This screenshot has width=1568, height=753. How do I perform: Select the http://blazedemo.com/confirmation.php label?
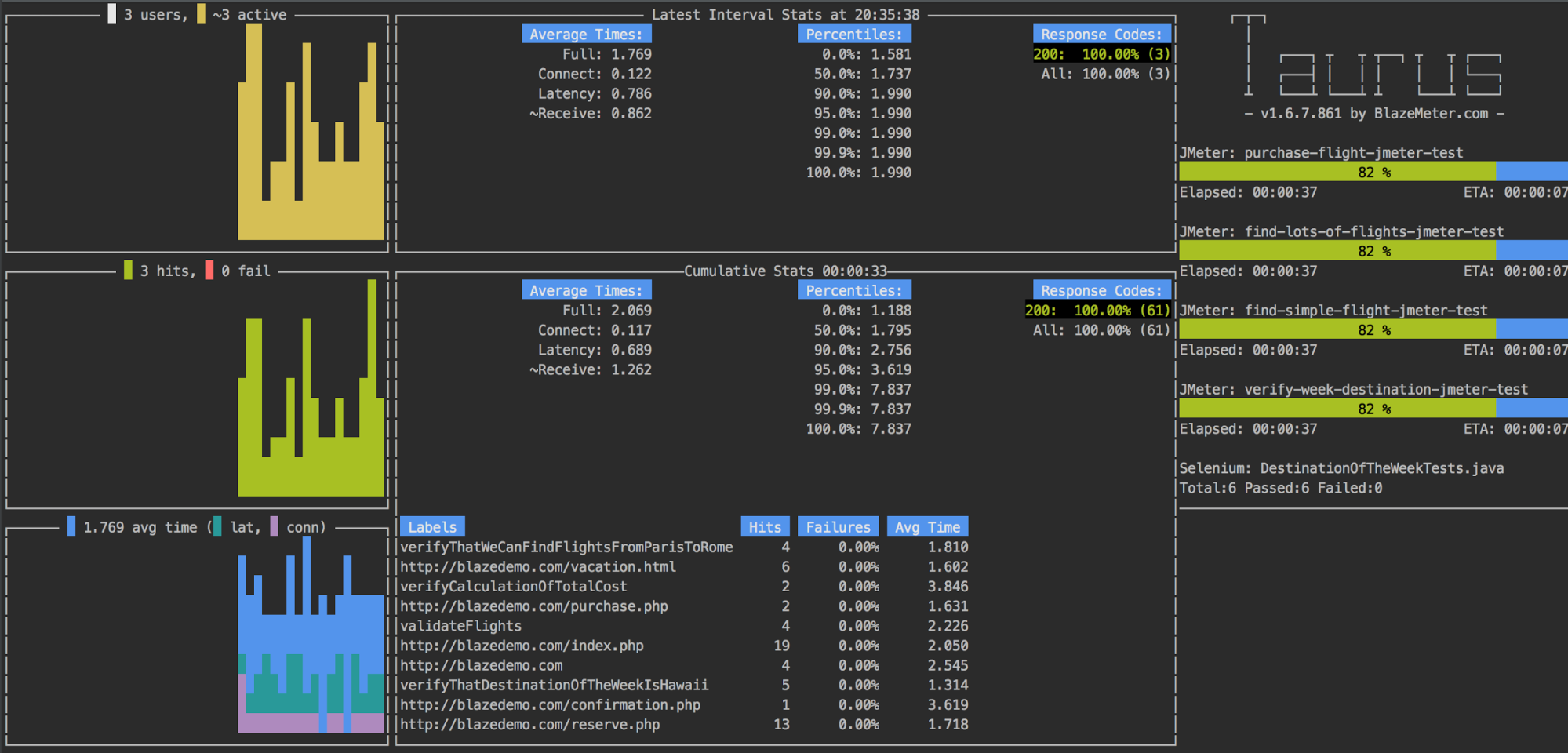pyautogui.click(x=550, y=704)
